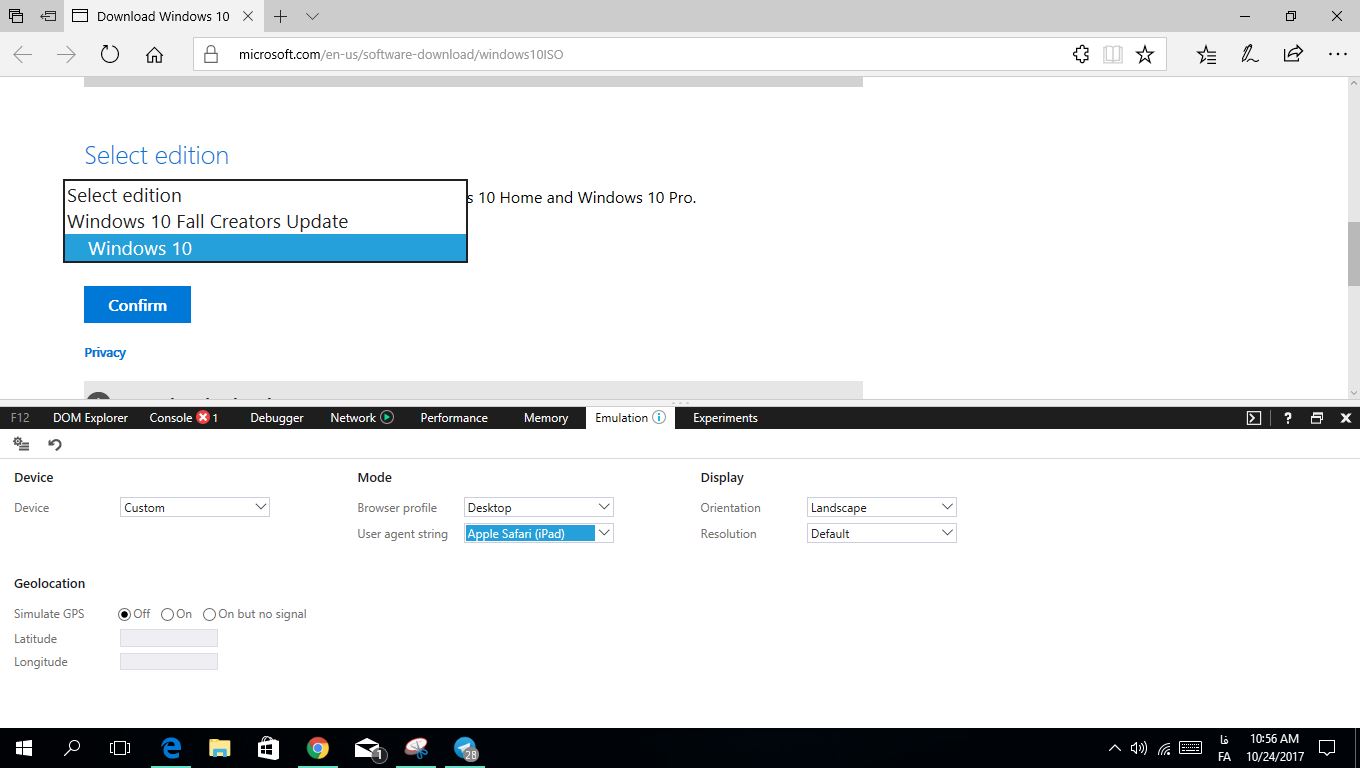This screenshot has width=1360, height=768.
Task: Click the lock icon in address bar
Action: [211, 54]
